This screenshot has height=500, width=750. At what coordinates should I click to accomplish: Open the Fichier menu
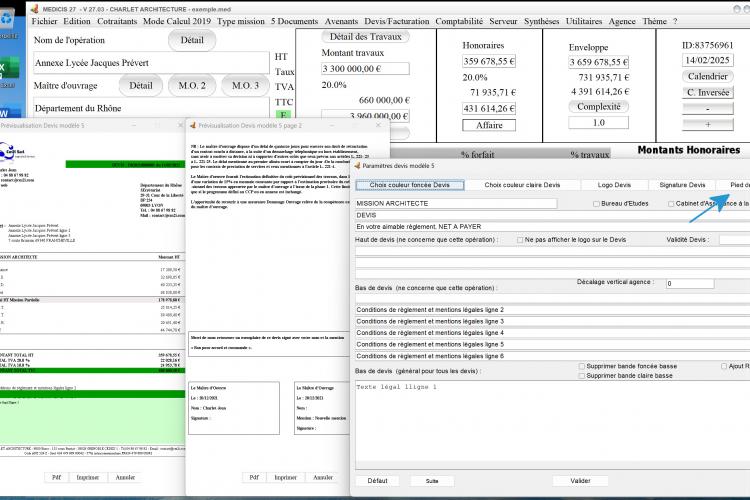[44, 21]
